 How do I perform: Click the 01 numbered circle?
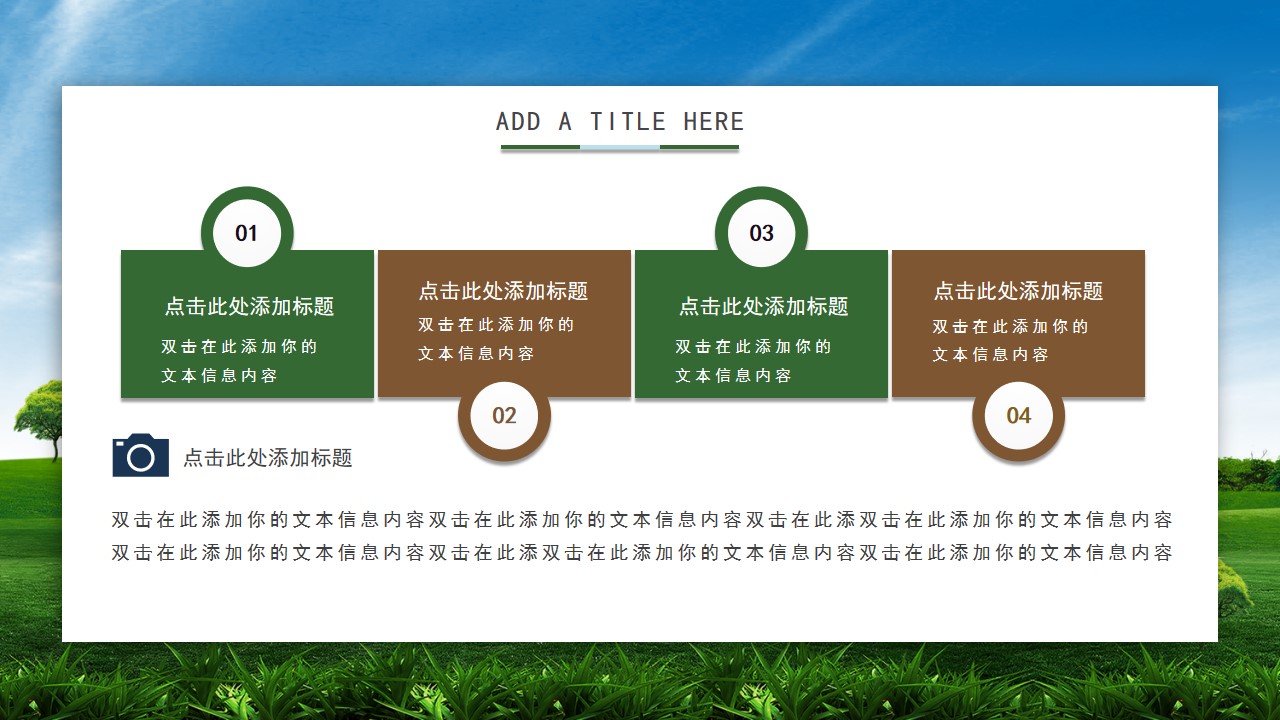[247, 233]
